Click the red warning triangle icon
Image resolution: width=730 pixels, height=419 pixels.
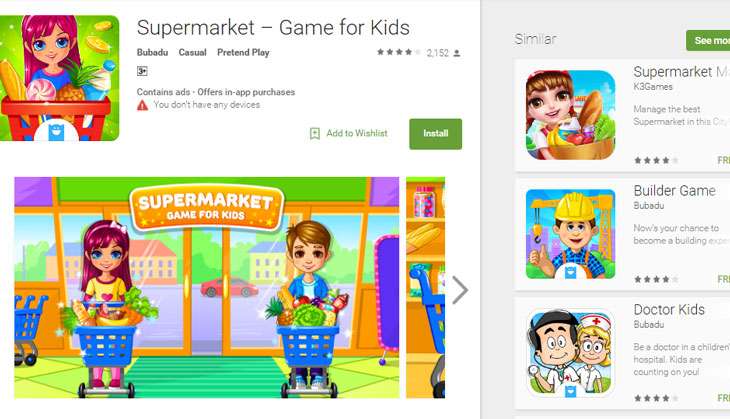click(x=142, y=106)
